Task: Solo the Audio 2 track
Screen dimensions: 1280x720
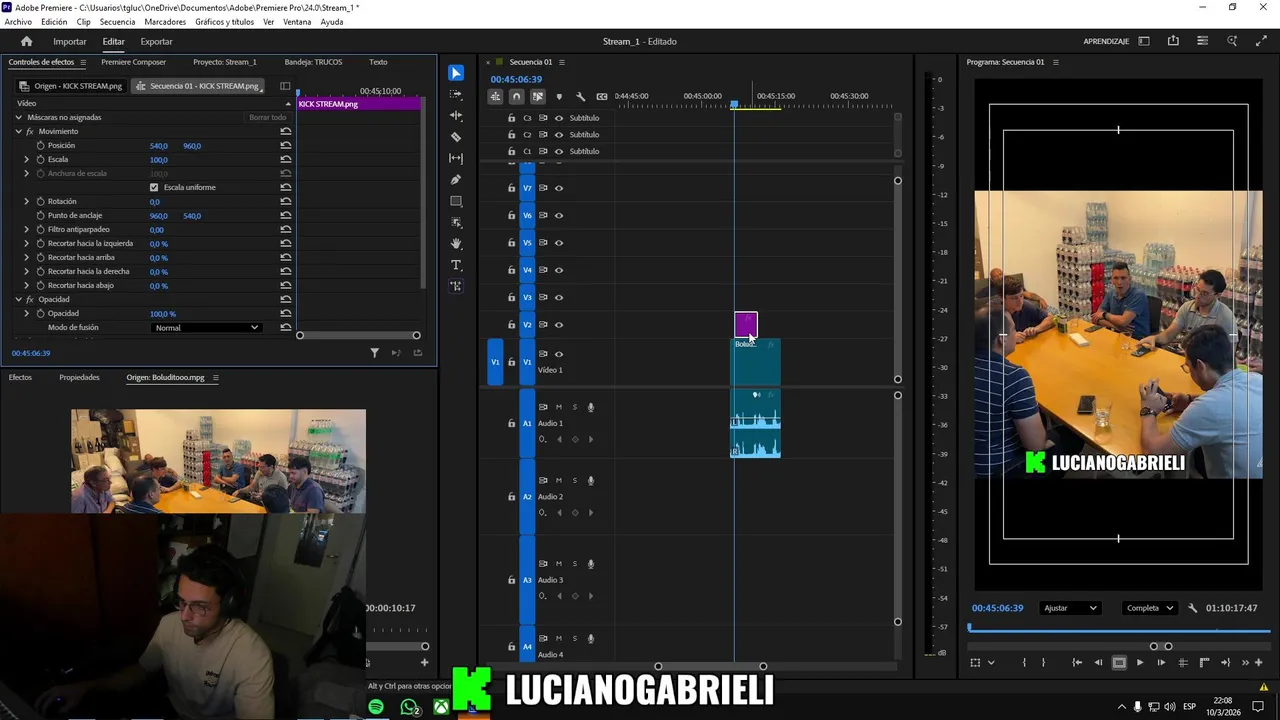Action: [x=574, y=480]
